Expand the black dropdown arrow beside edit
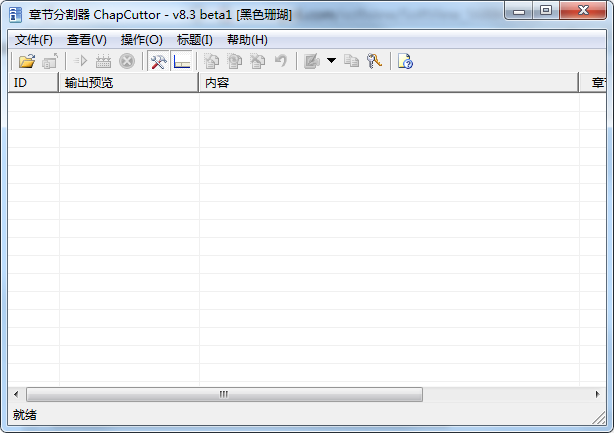Screen dimensions: 614x433 tap(331, 60)
